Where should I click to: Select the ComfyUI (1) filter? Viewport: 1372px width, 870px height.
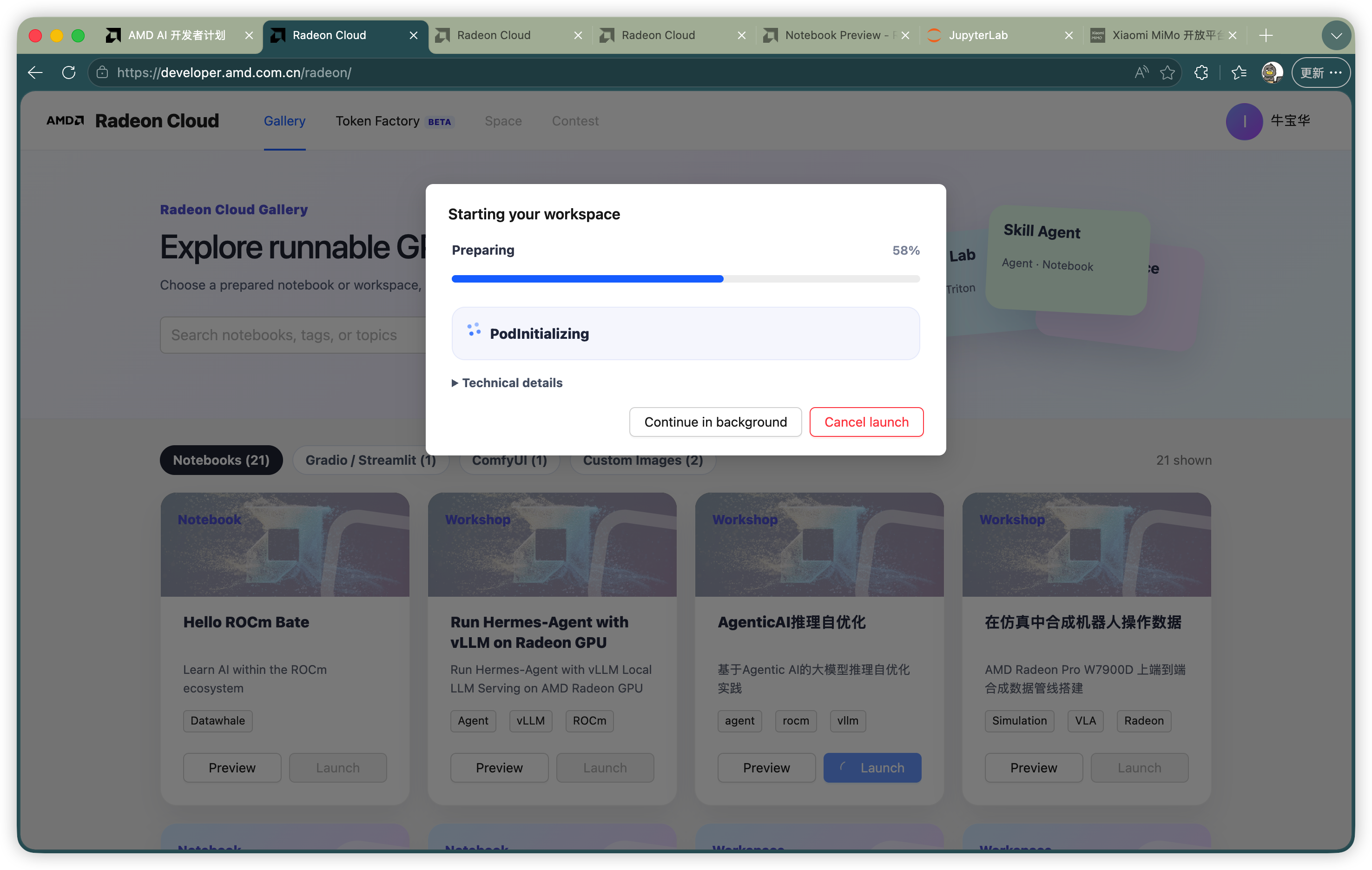509,461
